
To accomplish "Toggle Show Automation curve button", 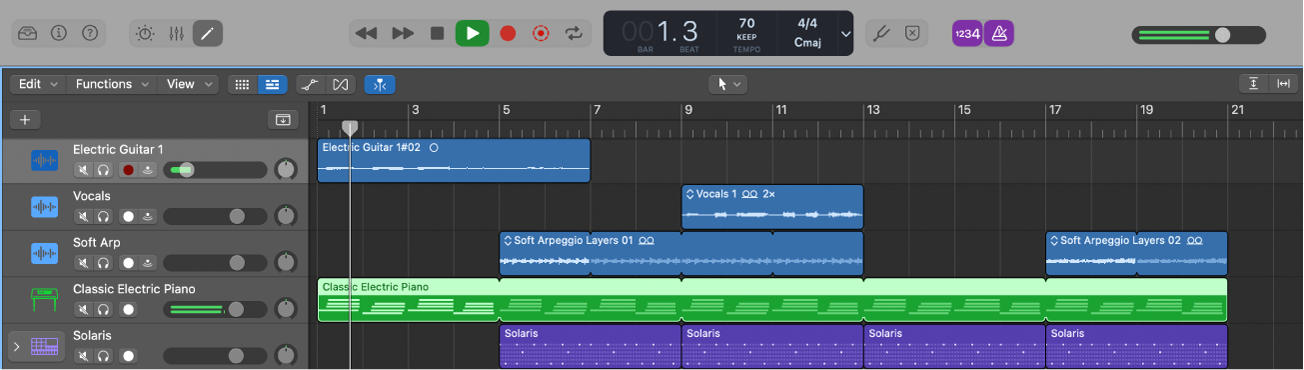I will pos(310,85).
